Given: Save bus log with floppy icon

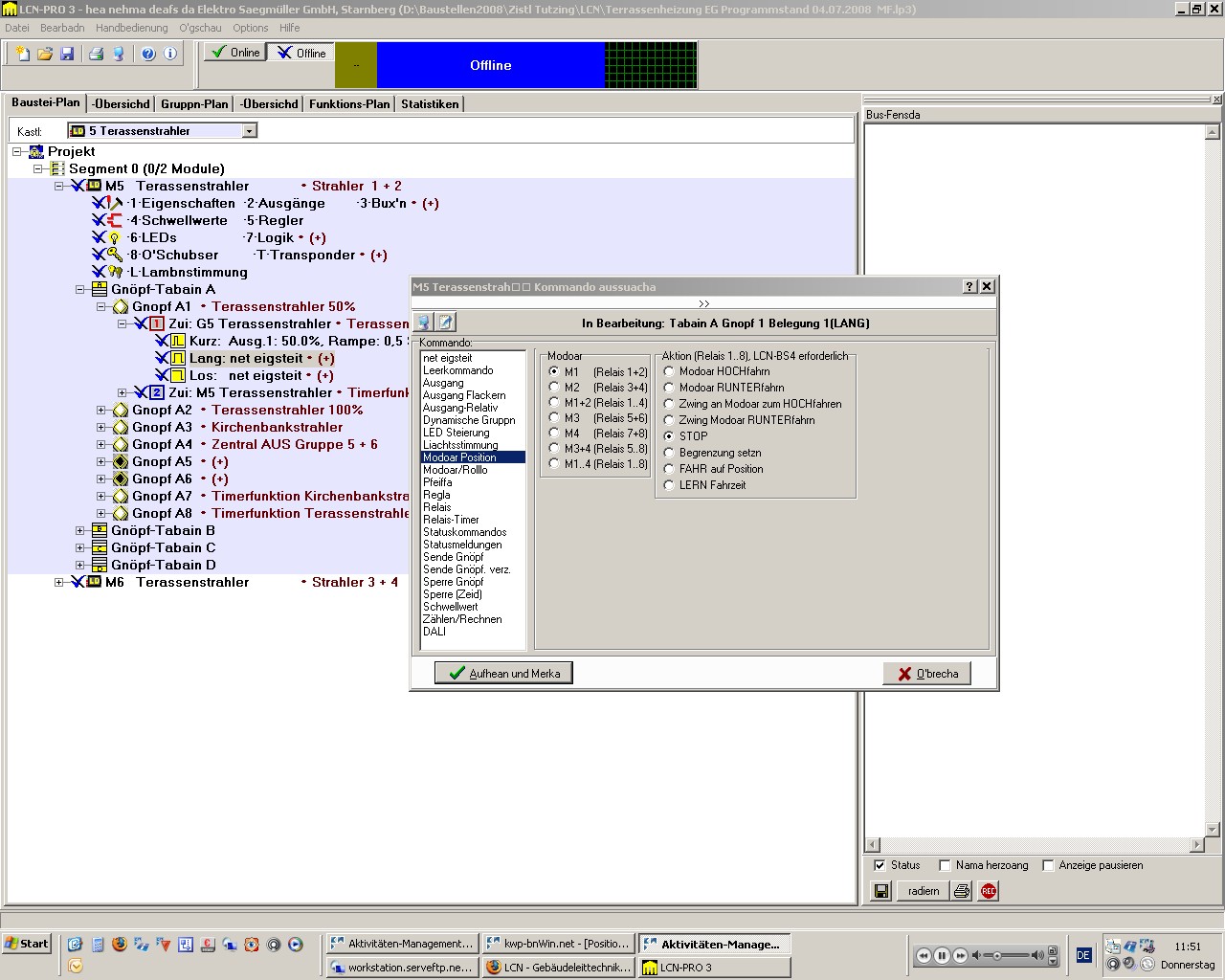Looking at the screenshot, I should point(881,891).
